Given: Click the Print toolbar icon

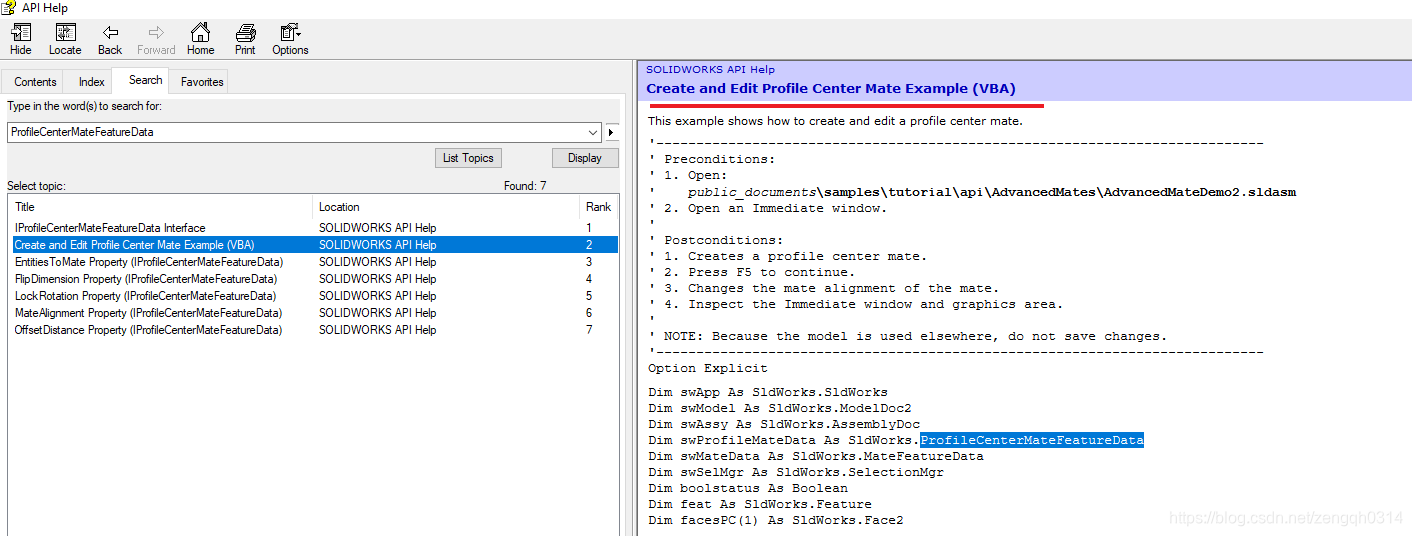Looking at the screenshot, I should tap(245, 39).
